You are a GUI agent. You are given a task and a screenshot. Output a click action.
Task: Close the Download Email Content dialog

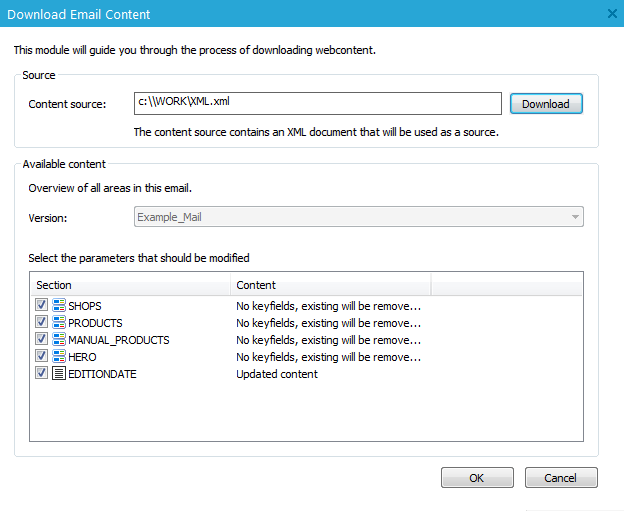tap(612, 13)
